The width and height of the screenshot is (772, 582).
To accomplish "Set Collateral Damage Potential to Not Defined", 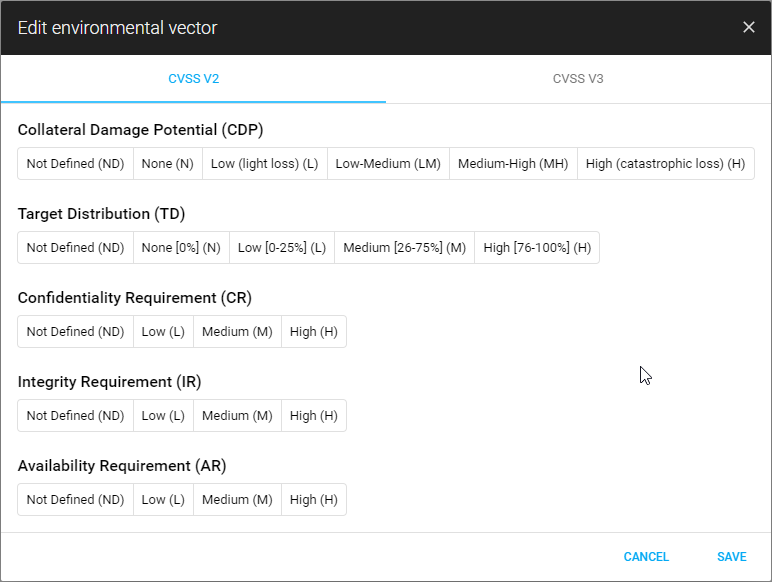I will [76, 164].
